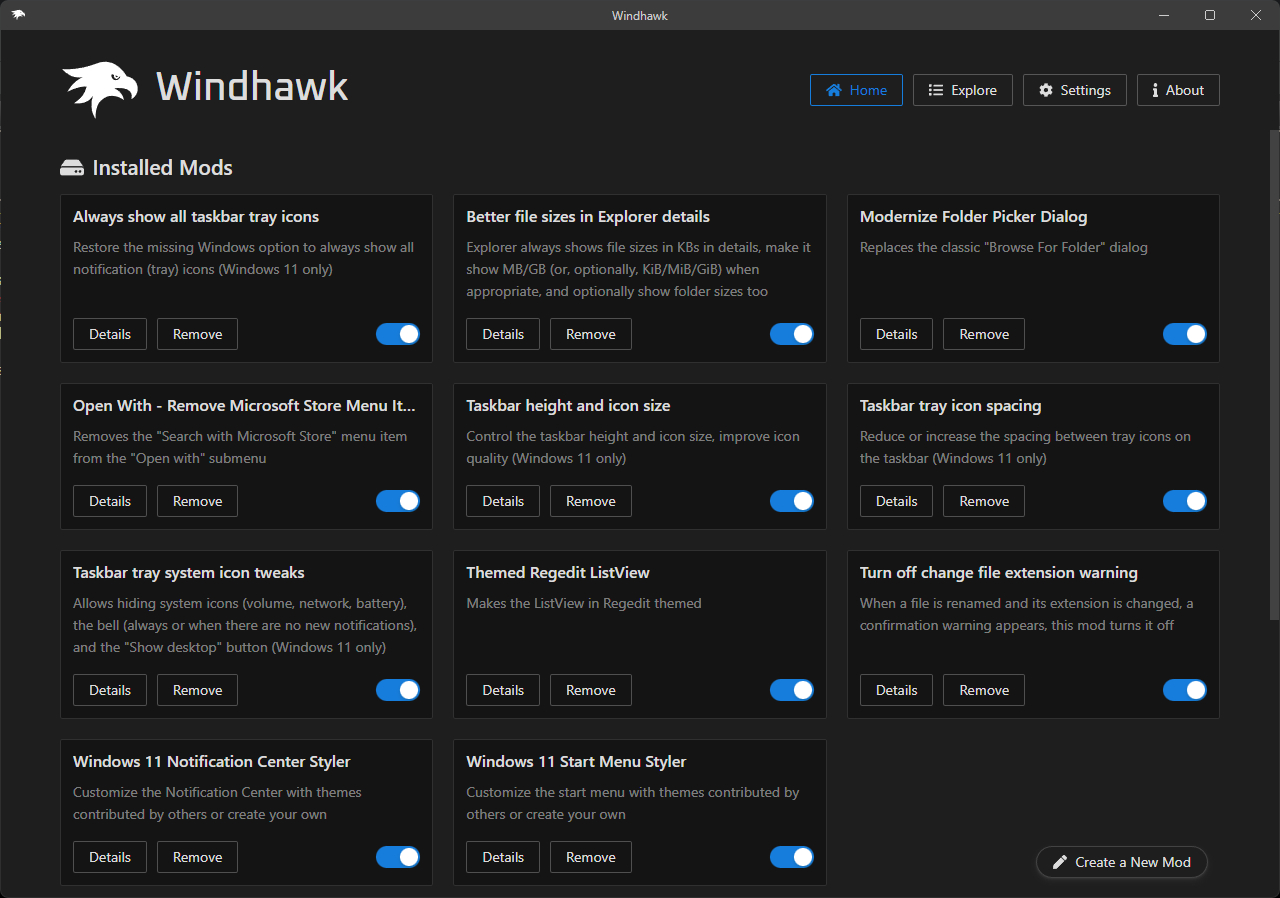The image size is (1280, 898).
Task: Click title 'Taskbar tray system icon tweaks'
Action: pos(189,573)
